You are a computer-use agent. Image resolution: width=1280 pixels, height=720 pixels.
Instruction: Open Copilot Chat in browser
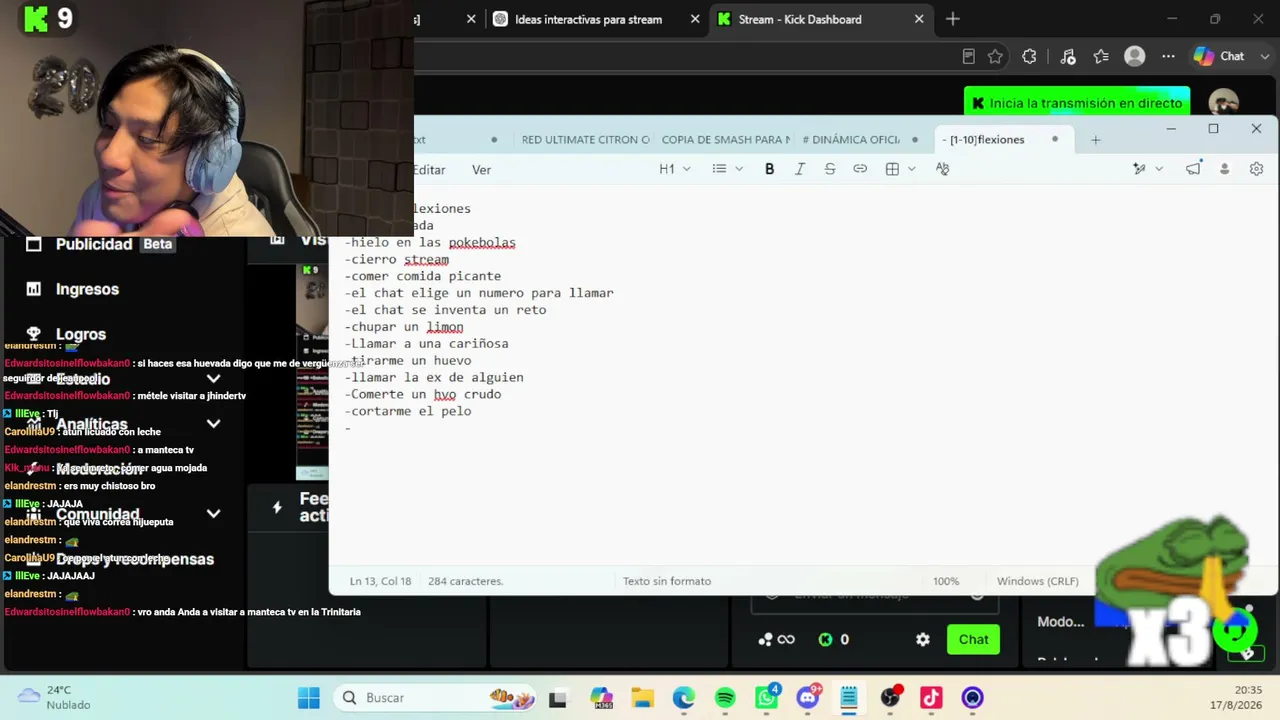(x=1218, y=56)
